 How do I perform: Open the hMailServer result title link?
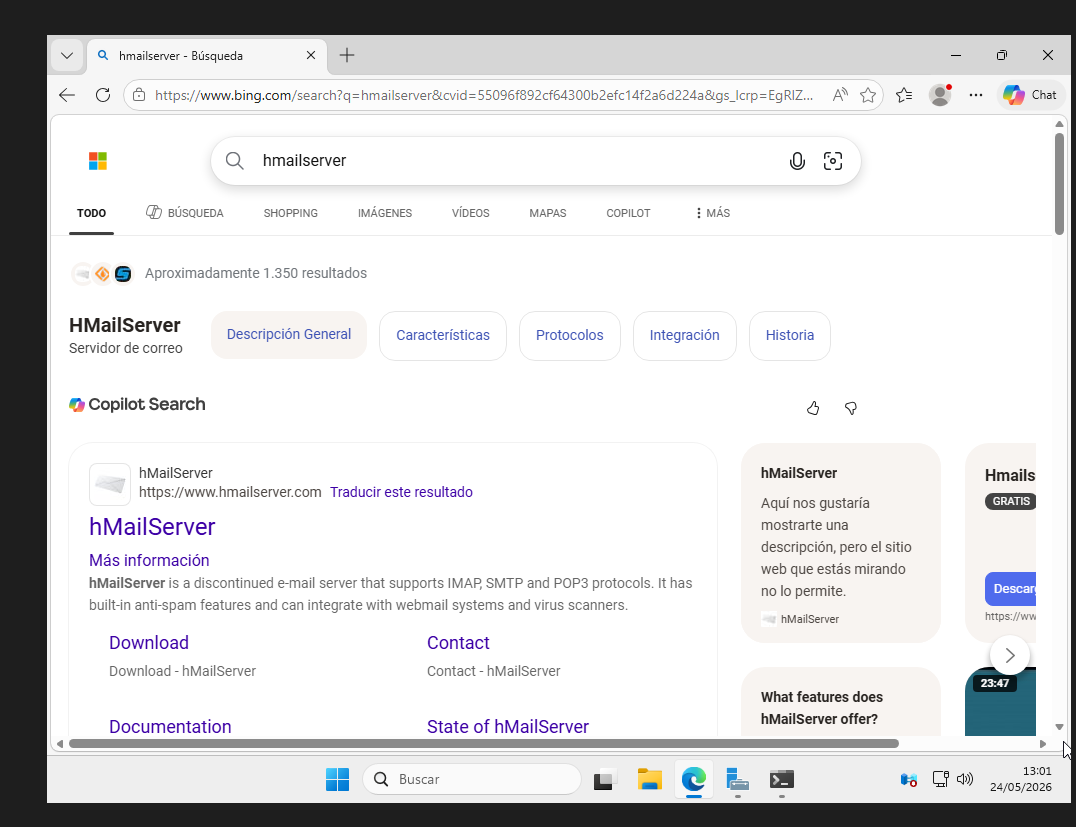pos(152,527)
